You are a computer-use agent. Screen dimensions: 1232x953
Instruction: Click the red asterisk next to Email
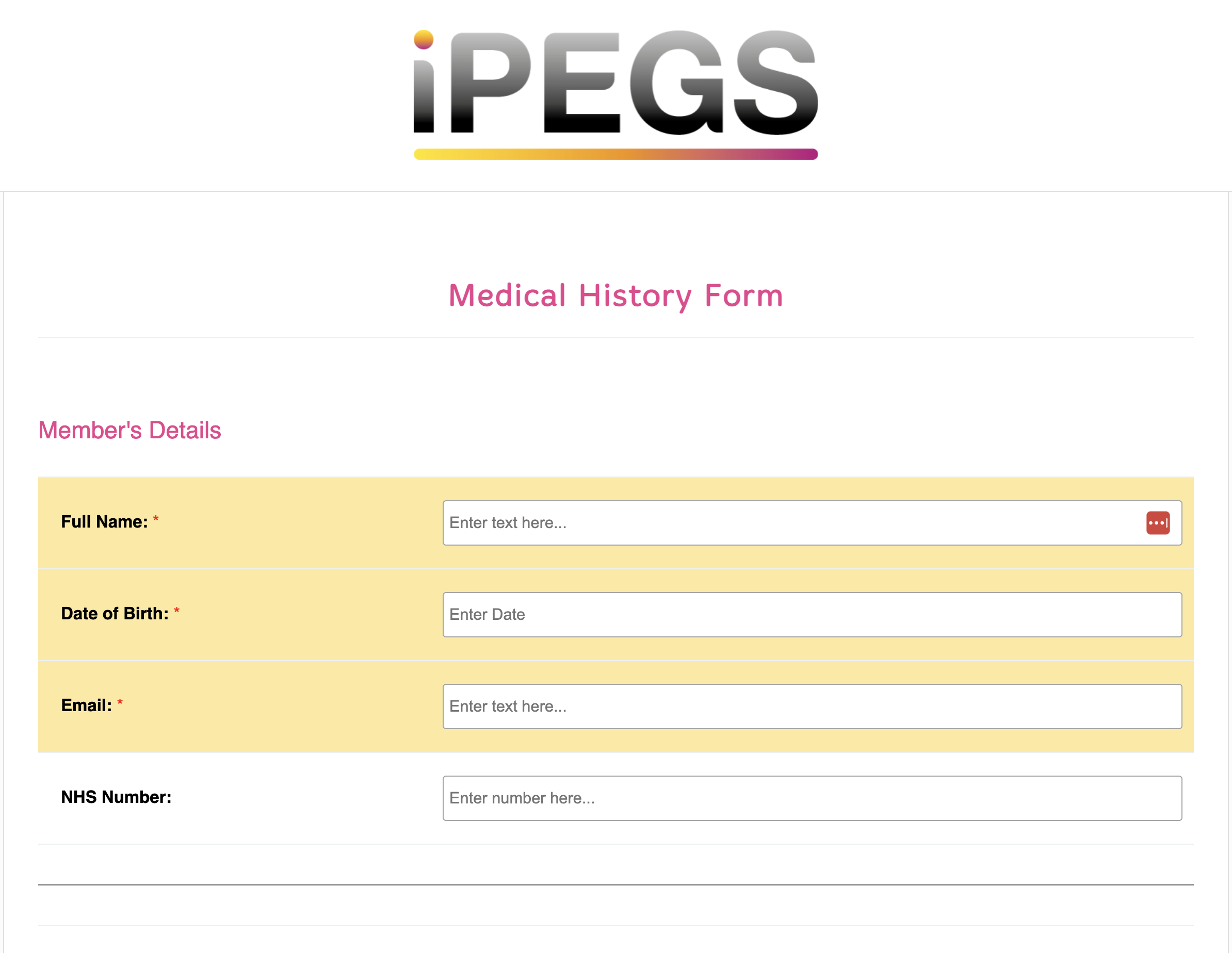tap(121, 702)
